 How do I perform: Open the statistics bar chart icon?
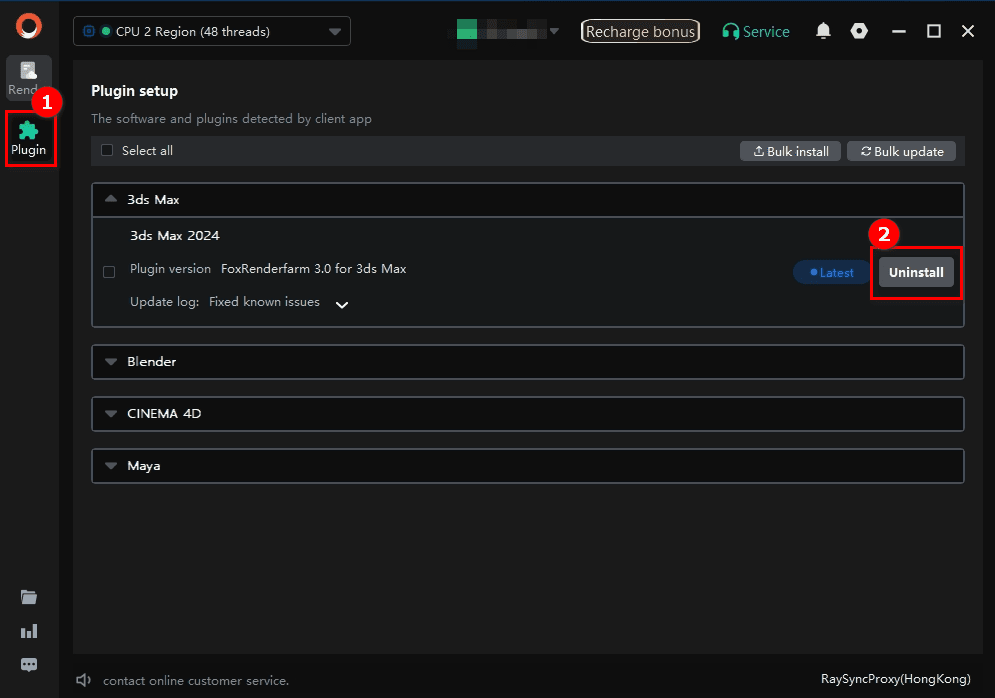[x=29, y=631]
